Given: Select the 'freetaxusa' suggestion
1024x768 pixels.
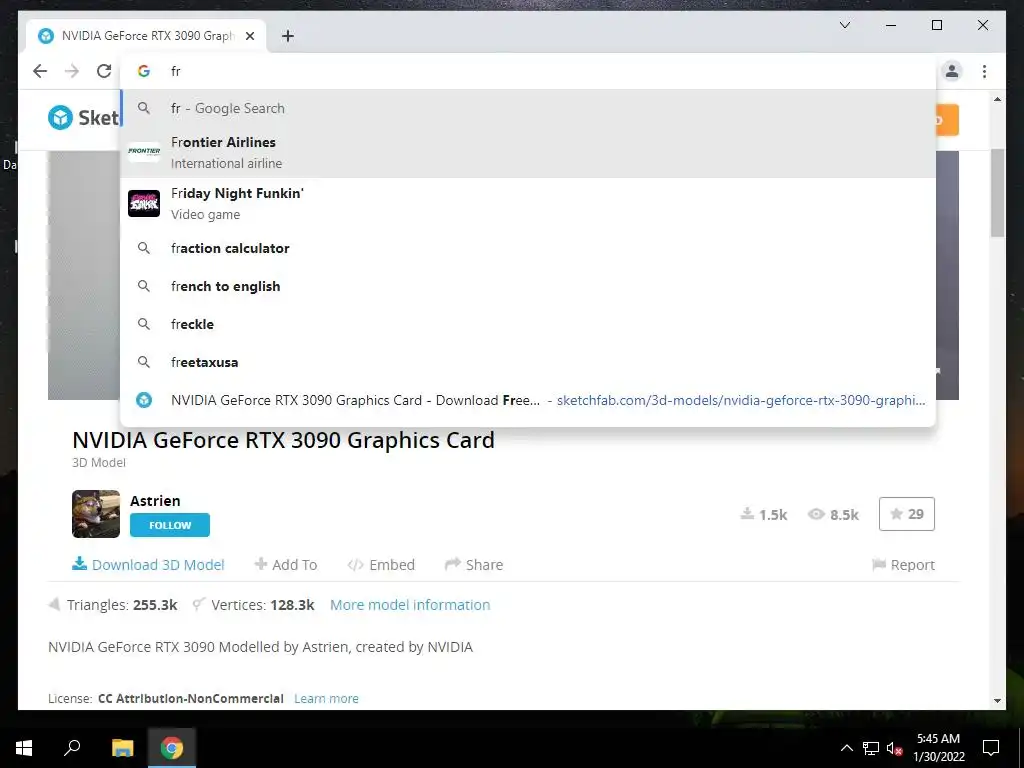Looking at the screenshot, I should (x=528, y=362).
